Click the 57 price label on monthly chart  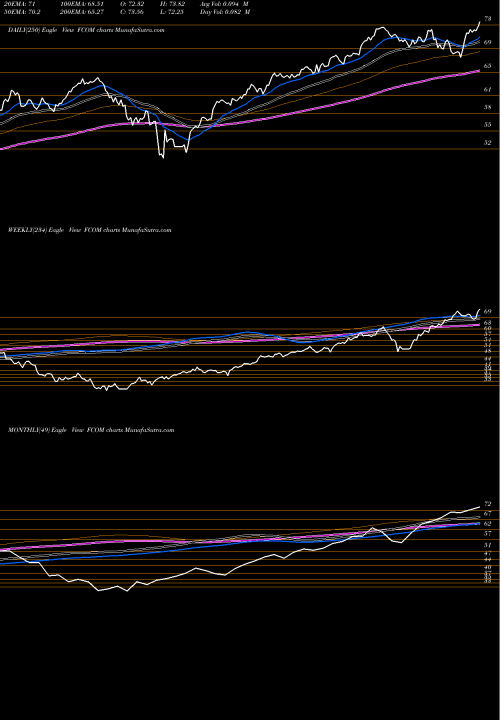click(x=488, y=534)
